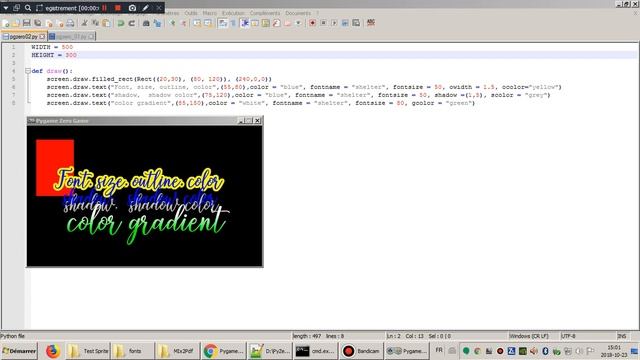Open the fonts folder taskbar button
This screenshot has height=360, width=640.
[x=132, y=351]
